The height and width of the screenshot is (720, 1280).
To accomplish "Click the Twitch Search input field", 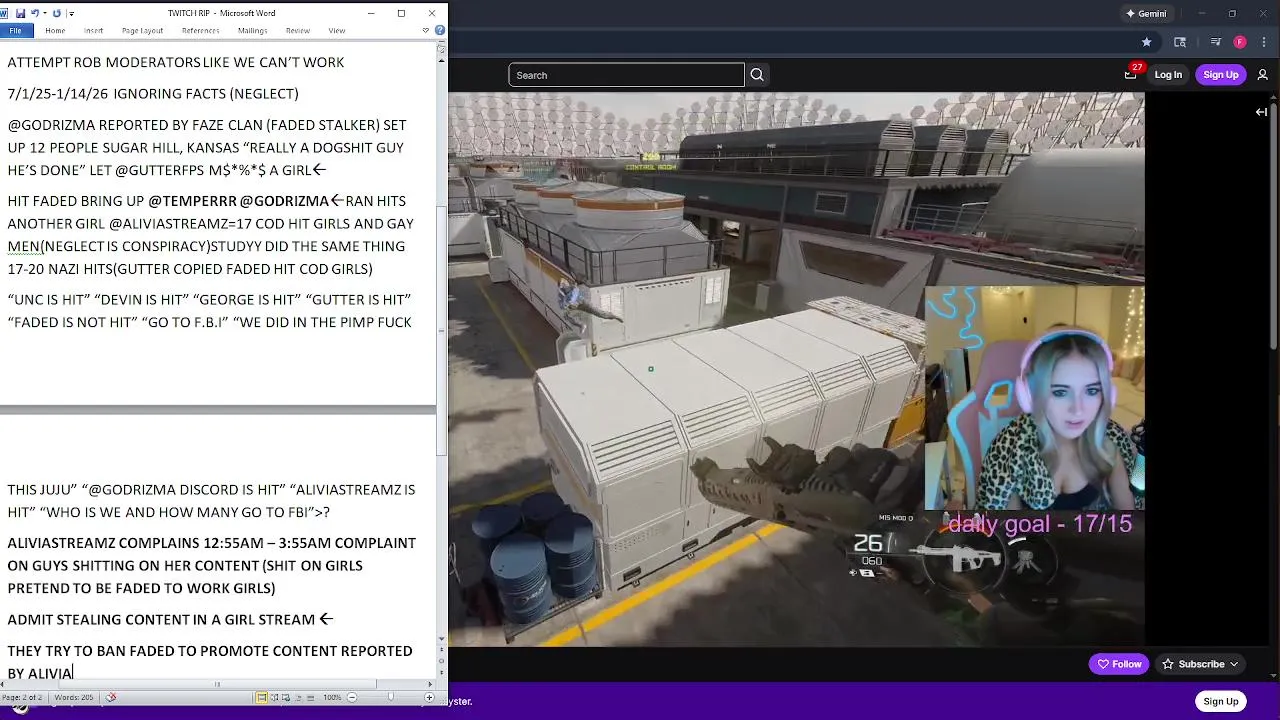I will click(627, 75).
